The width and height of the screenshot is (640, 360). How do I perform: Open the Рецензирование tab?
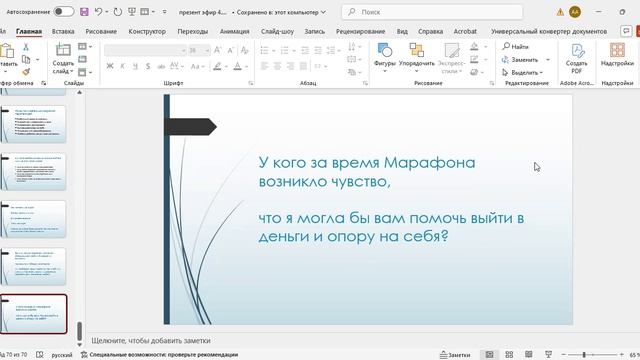pyautogui.click(x=360, y=31)
